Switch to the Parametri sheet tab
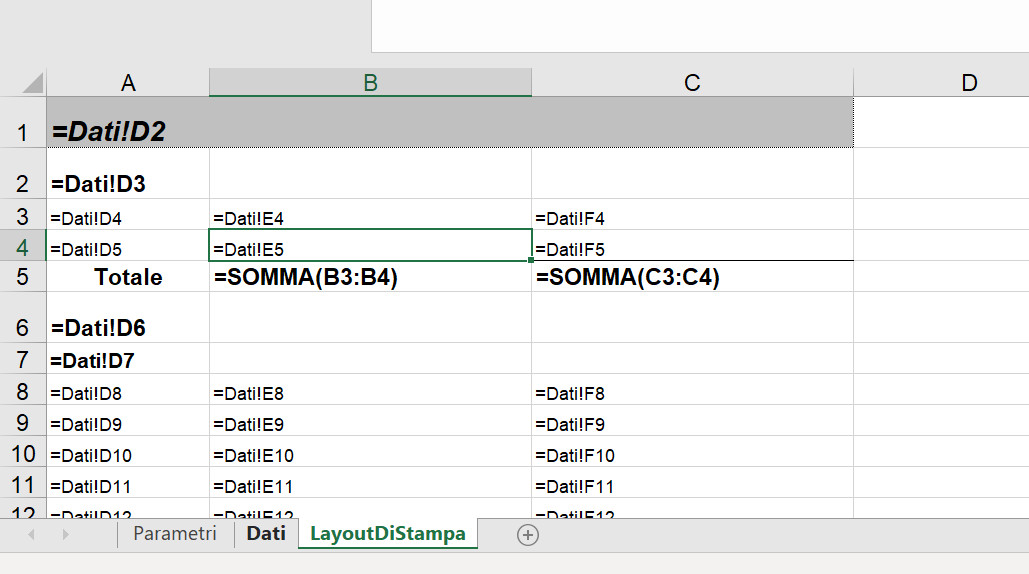This screenshot has height=574, width=1029. click(x=175, y=533)
